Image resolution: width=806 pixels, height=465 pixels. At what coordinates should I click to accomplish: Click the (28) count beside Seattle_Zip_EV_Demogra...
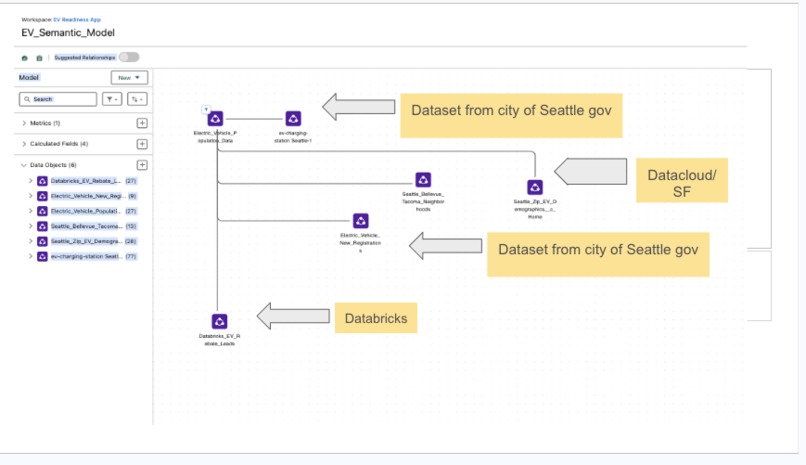tap(131, 241)
